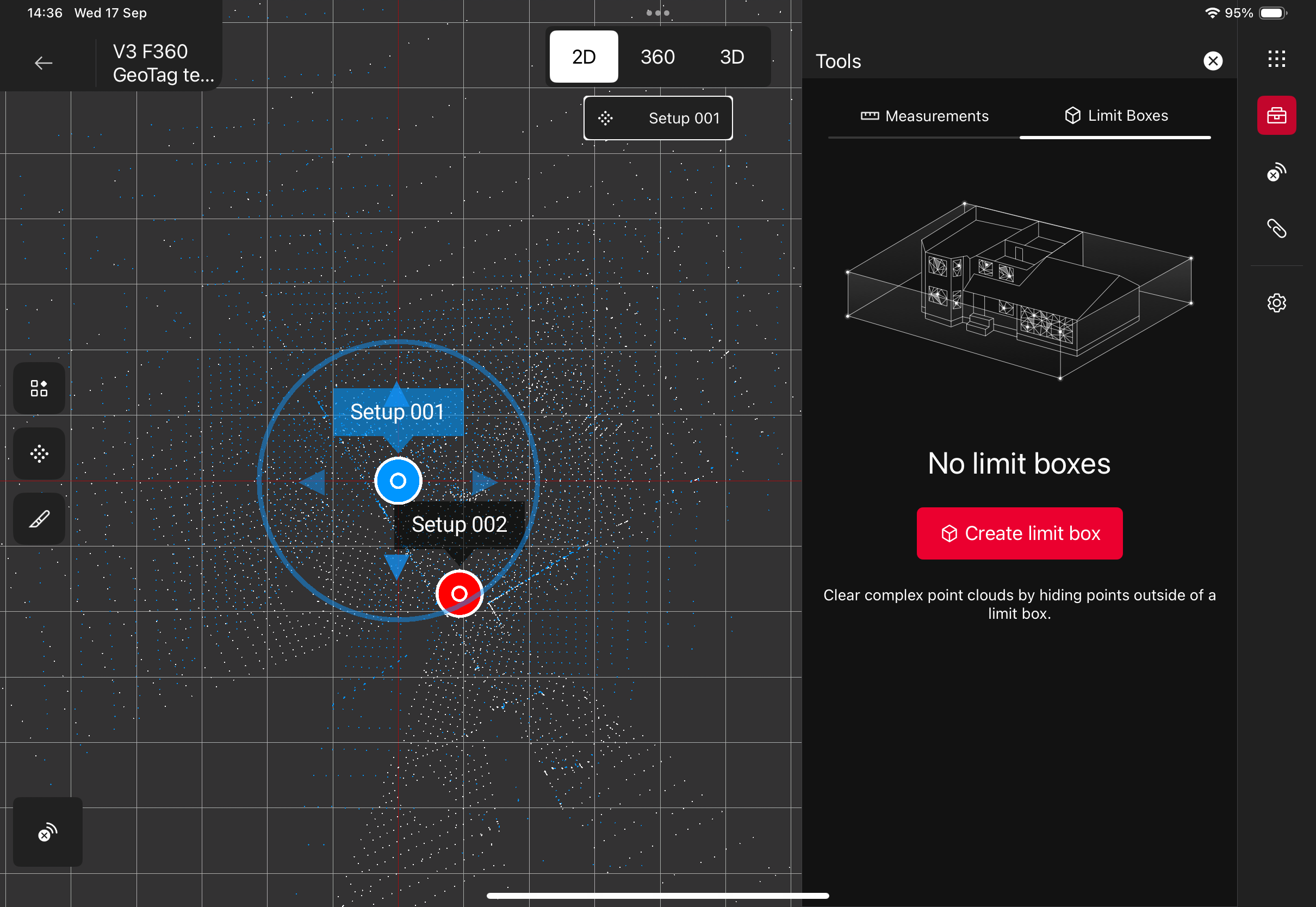Screen dimensions: 1316x907
Task: Open the three-dot multitasking menu at top
Action: [657, 13]
